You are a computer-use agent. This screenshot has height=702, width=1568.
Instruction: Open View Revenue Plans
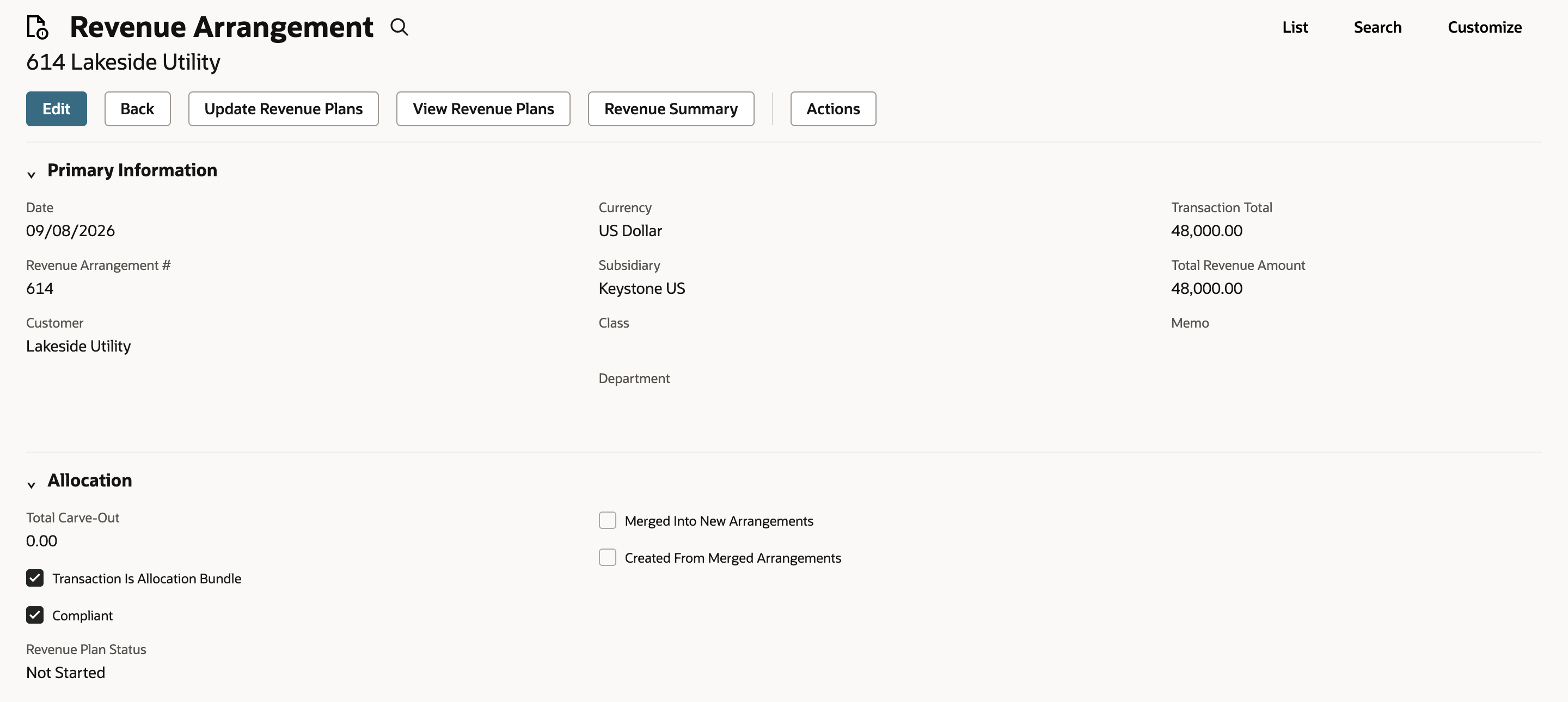tap(483, 109)
